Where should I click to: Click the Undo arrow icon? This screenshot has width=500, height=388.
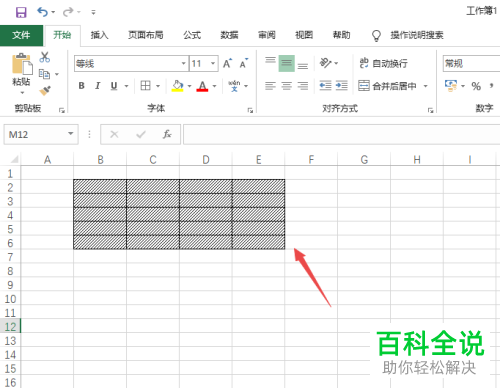tap(43, 12)
